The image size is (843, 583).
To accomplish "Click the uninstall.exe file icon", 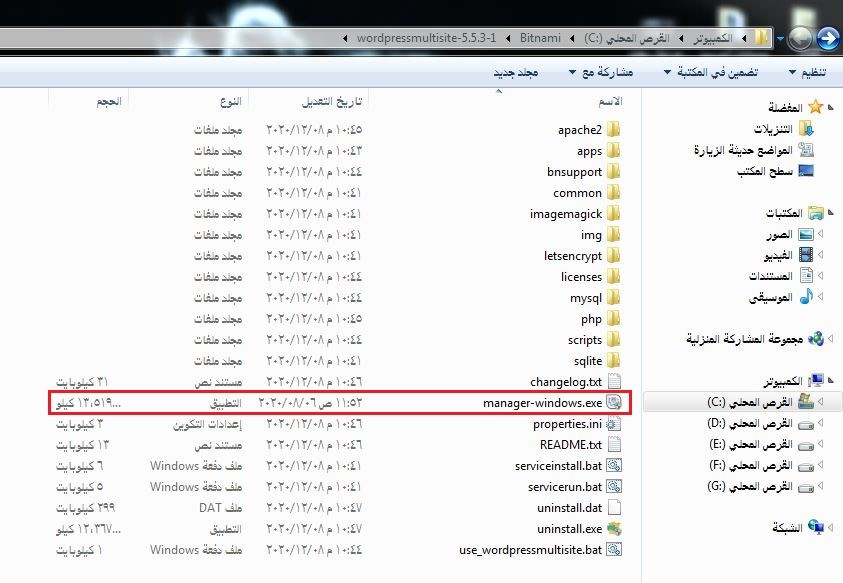I will pos(614,529).
